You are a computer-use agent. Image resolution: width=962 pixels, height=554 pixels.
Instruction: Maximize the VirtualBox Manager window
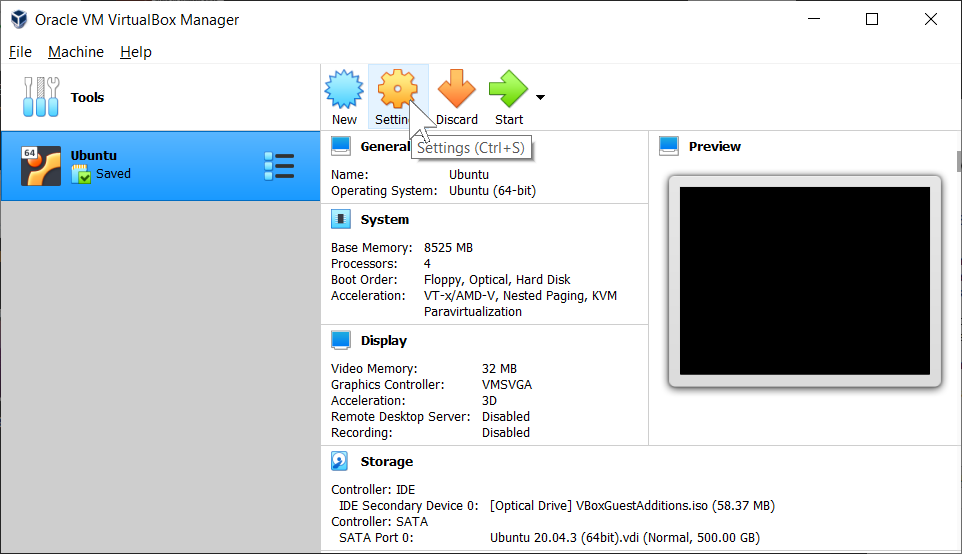tap(872, 19)
